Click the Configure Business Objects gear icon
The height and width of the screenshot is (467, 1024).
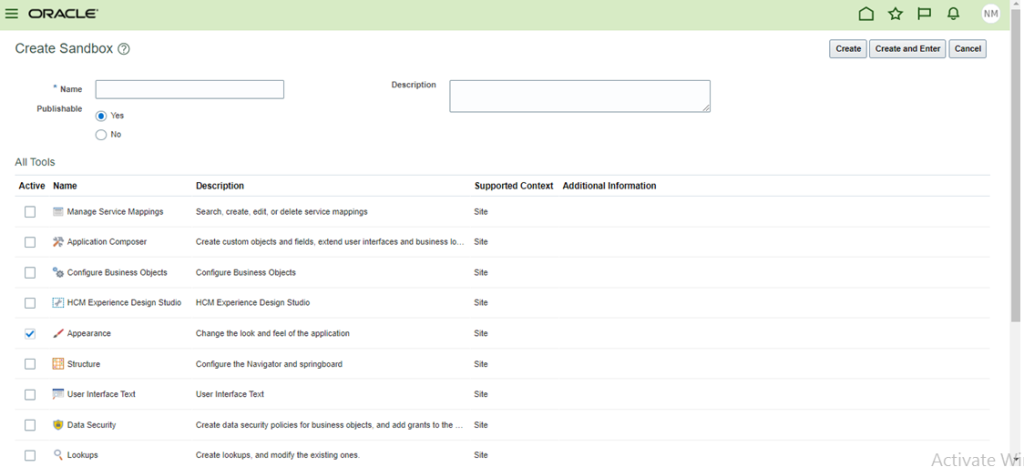(58, 272)
